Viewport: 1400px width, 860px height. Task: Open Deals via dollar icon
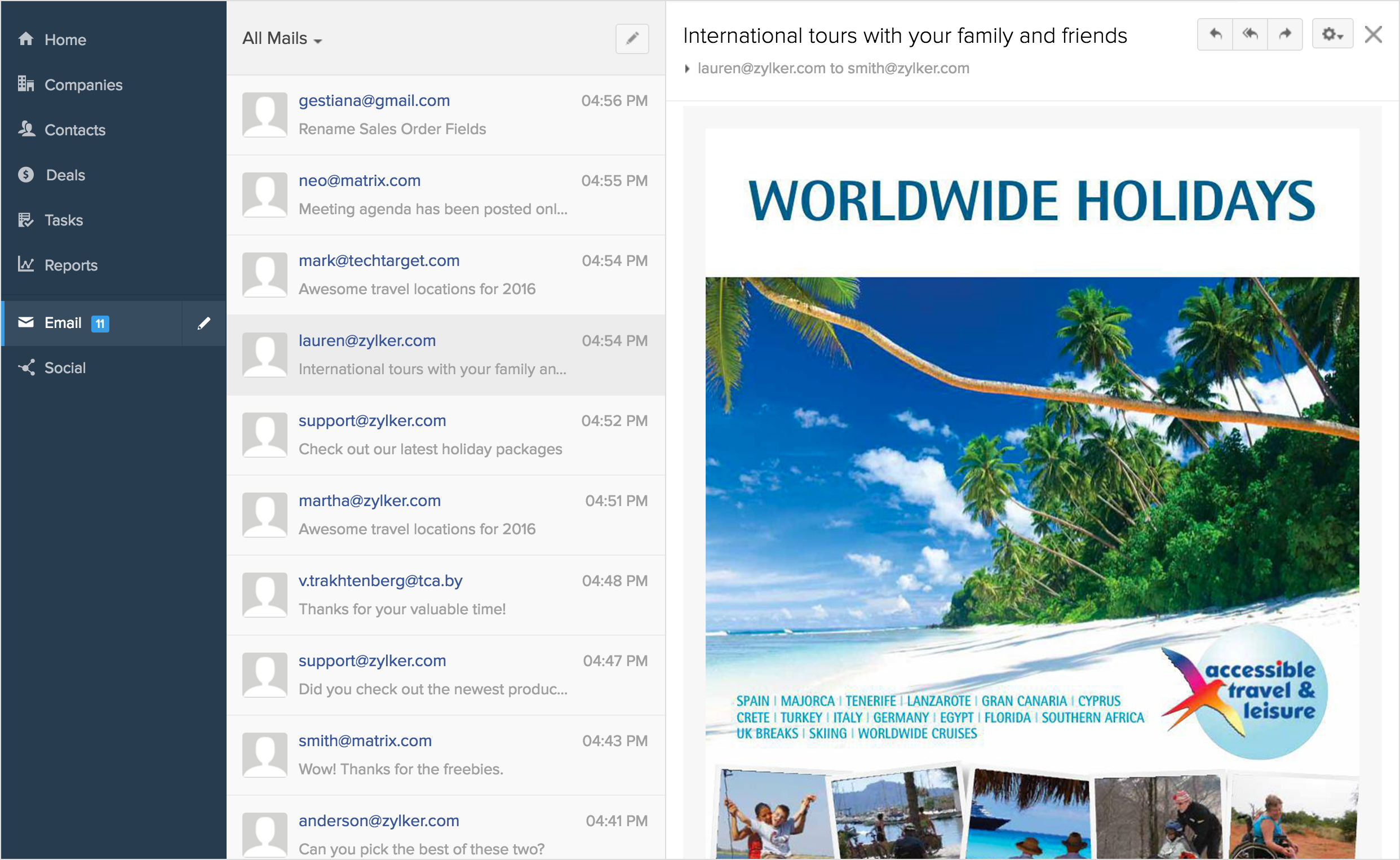(26, 175)
